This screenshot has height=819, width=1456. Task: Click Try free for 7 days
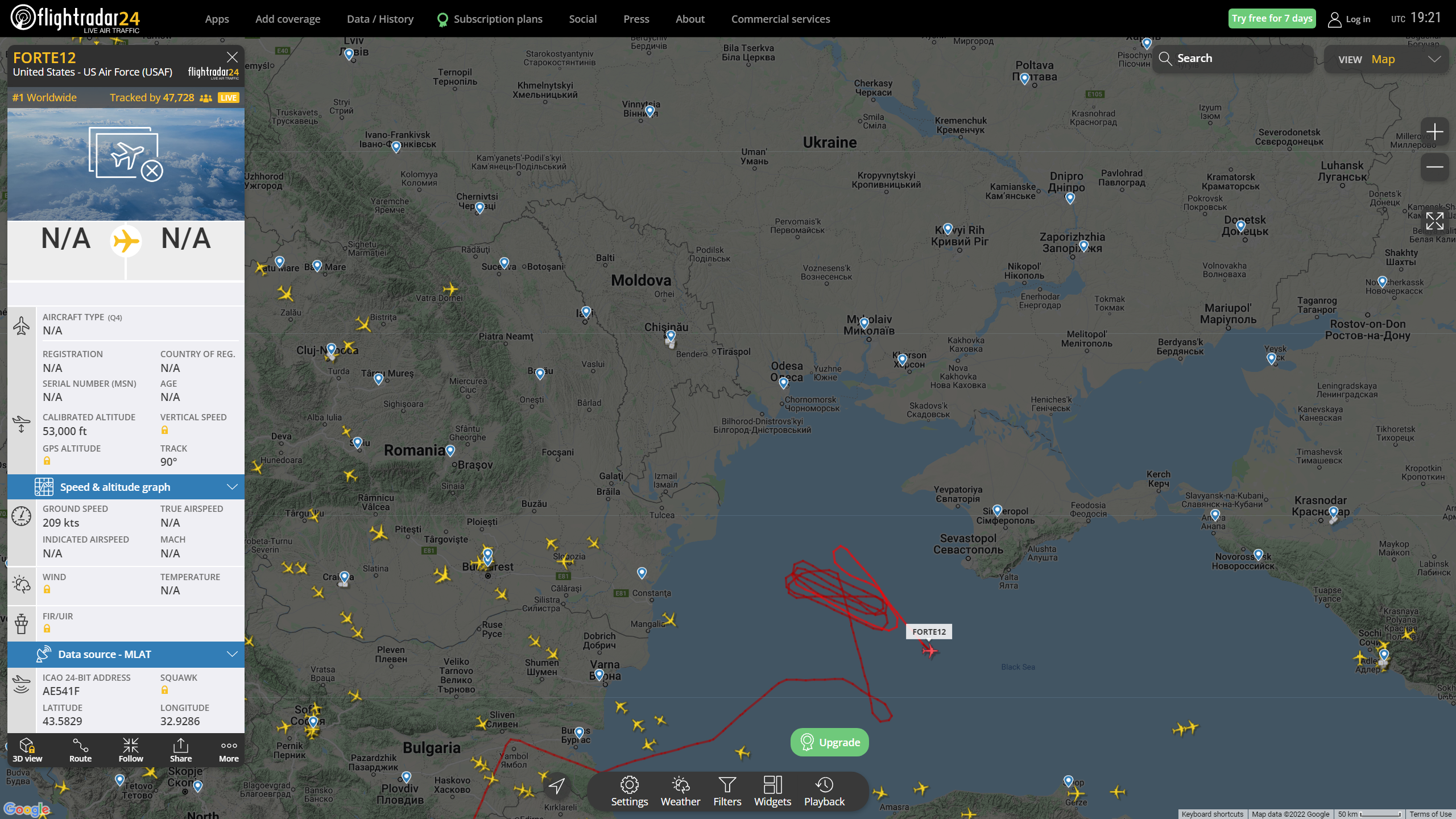1272,18
